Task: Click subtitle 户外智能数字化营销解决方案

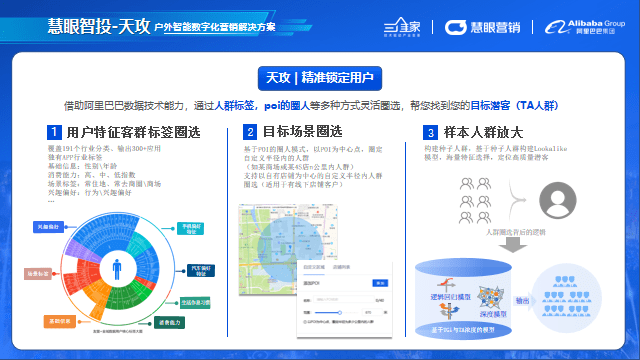Action: (x=215, y=27)
